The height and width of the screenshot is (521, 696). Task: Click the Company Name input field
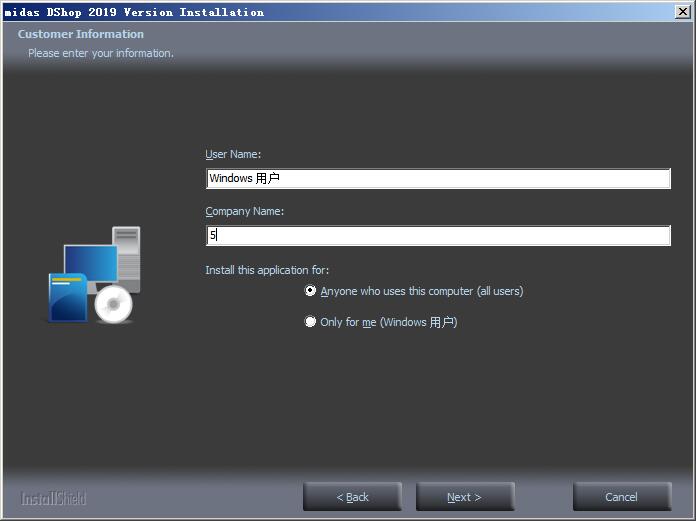point(438,235)
